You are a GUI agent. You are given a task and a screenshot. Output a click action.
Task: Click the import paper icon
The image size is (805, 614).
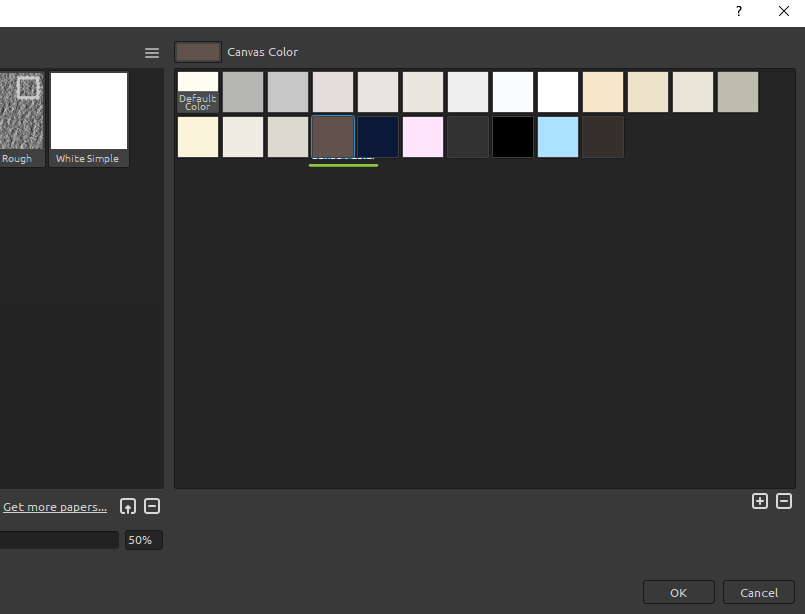pyautogui.click(x=128, y=506)
